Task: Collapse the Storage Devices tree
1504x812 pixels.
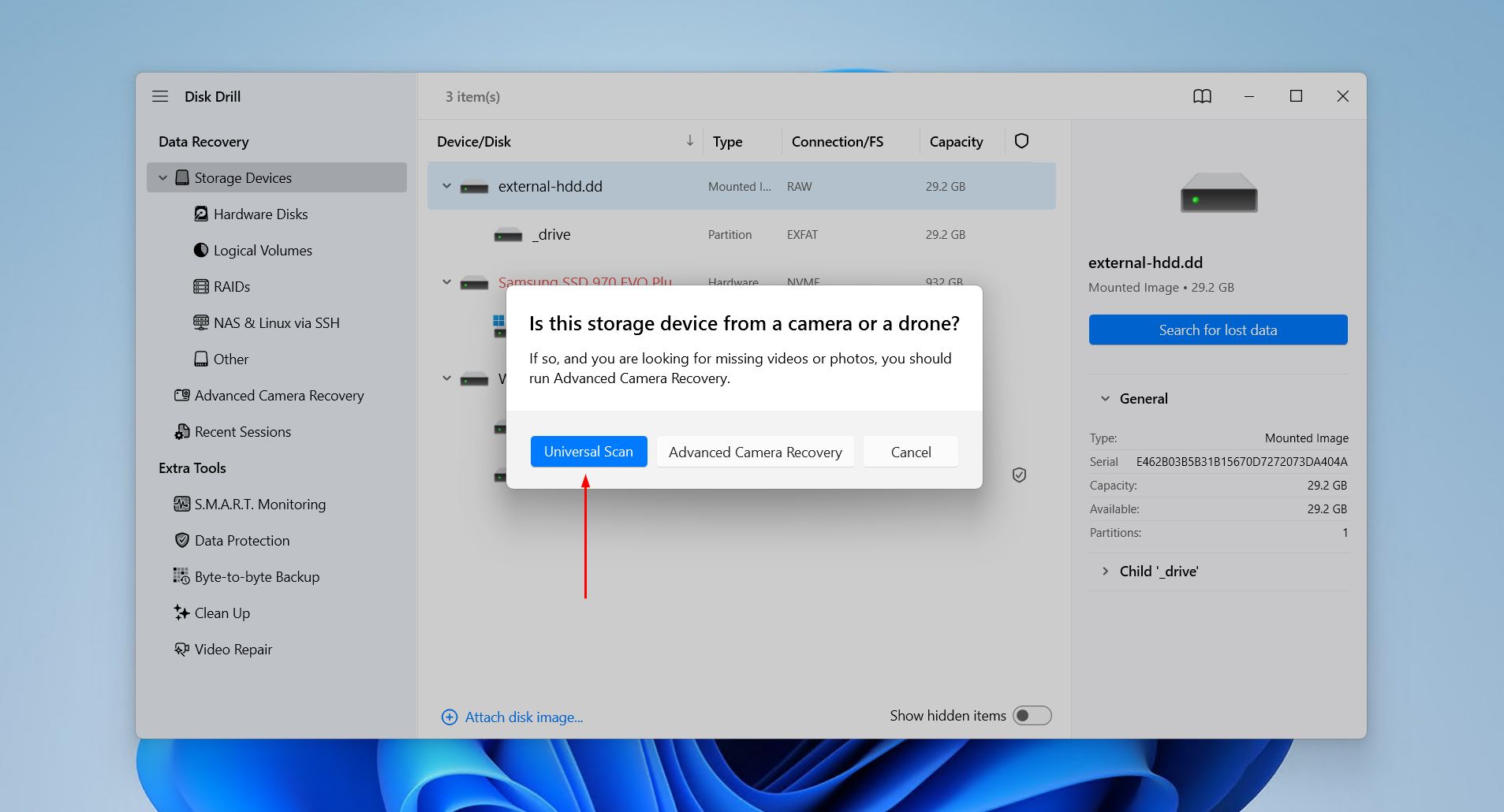Action: coord(162,177)
